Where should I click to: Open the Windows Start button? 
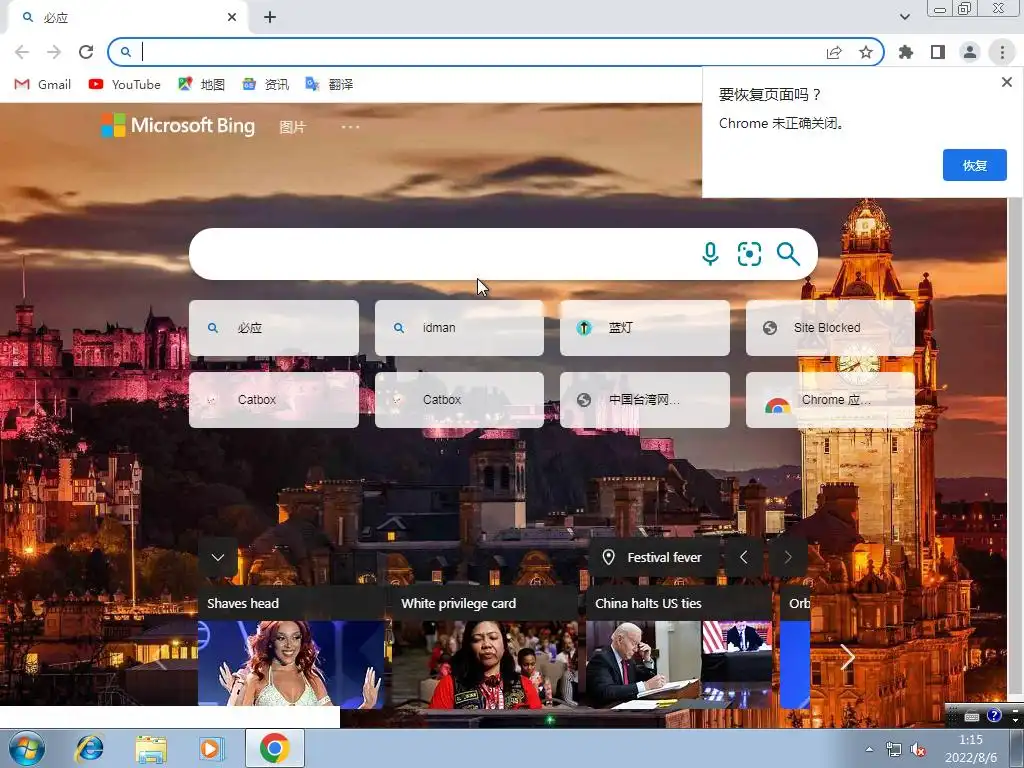point(27,748)
